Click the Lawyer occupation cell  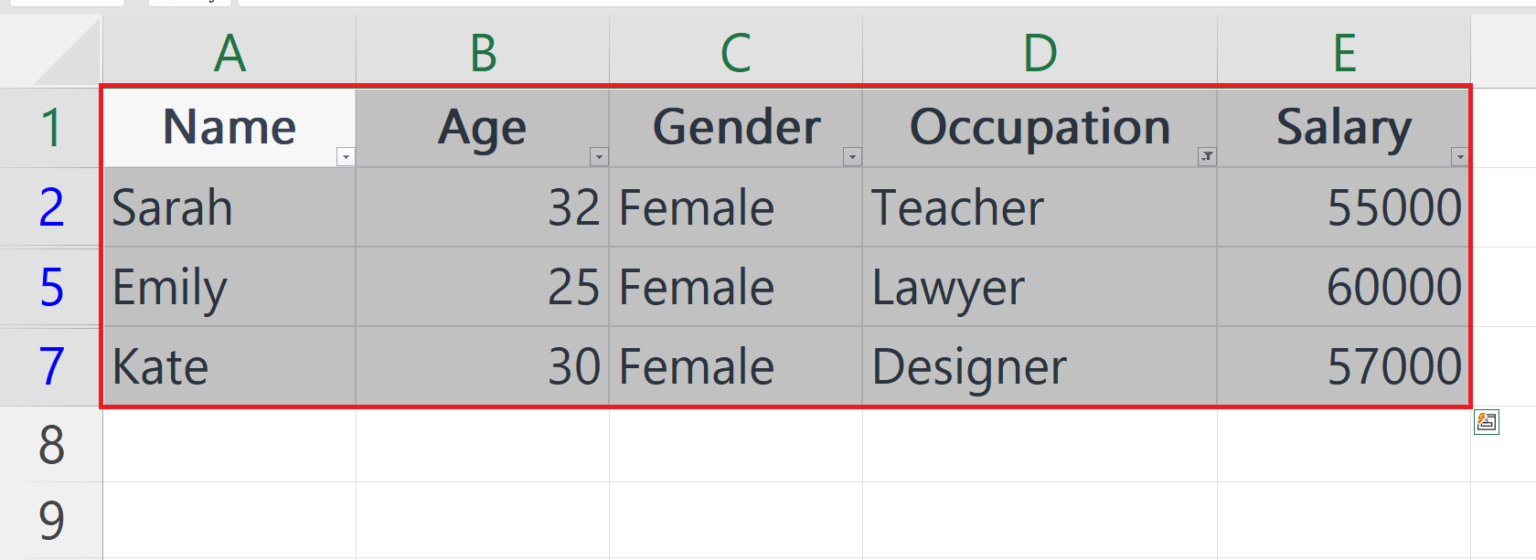(x=1040, y=287)
